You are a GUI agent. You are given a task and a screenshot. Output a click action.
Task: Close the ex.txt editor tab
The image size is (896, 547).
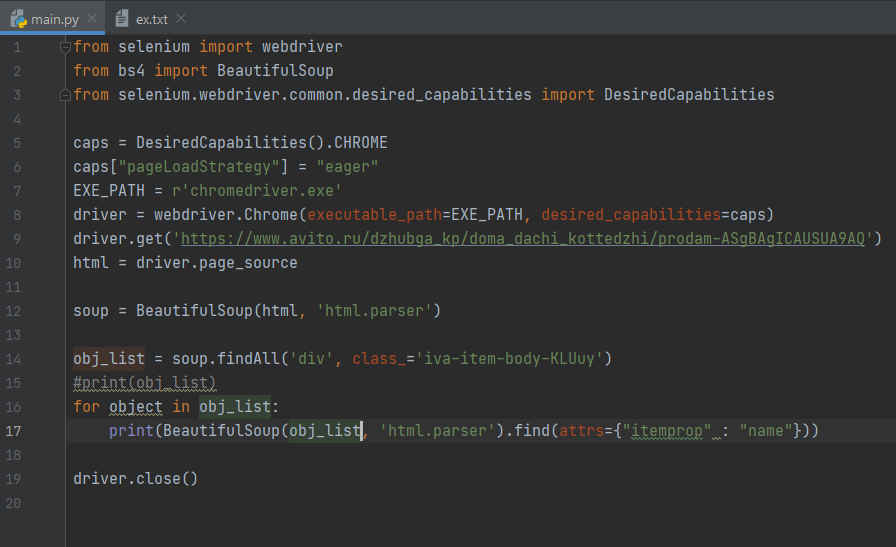[x=181, y=18]
